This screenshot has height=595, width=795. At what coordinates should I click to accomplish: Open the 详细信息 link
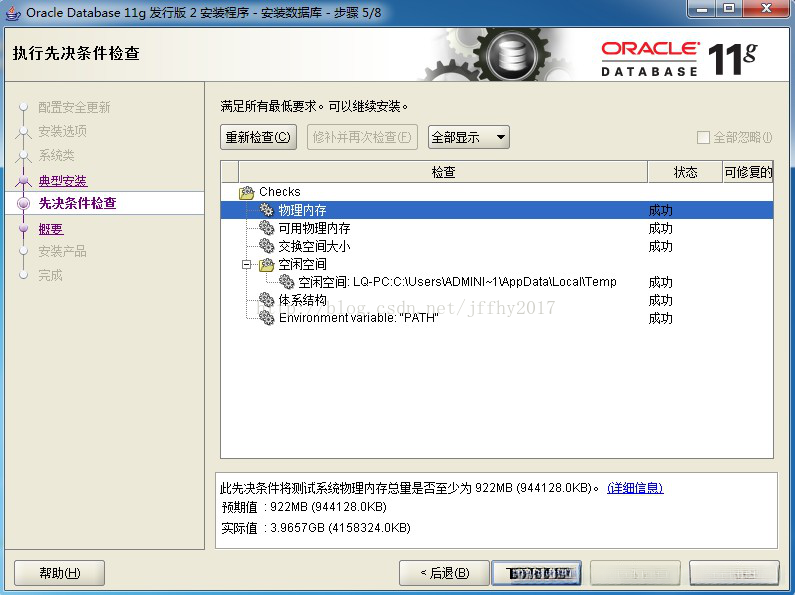click(x=635, y=488)
